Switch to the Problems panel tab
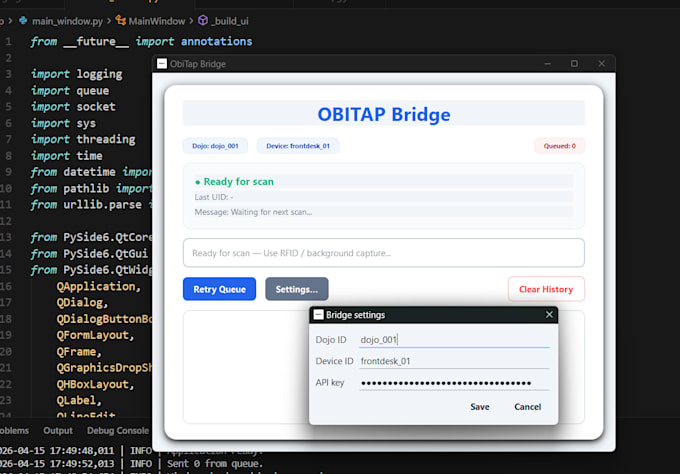Viewport: 680px width, 474px height. [14, 431]
